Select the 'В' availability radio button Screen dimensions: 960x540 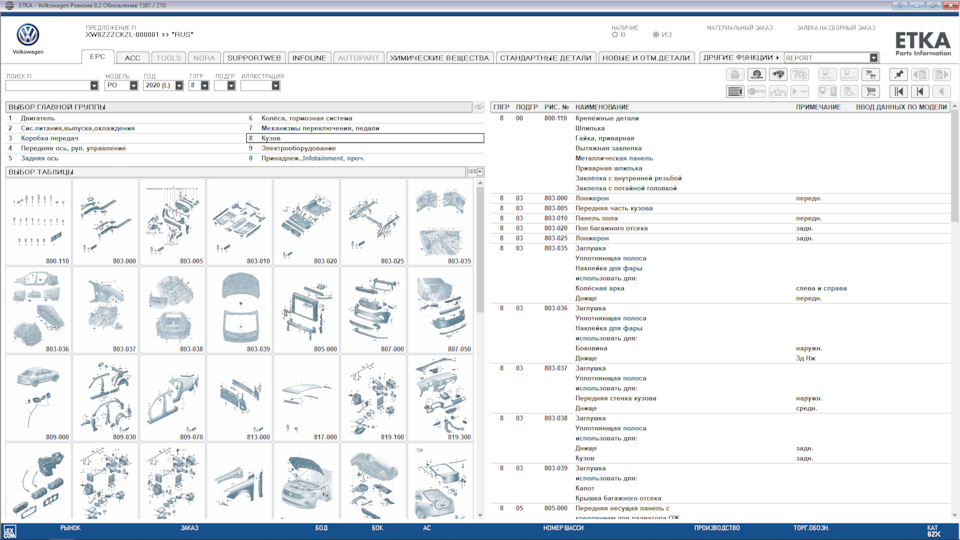[x=615, y=35]
